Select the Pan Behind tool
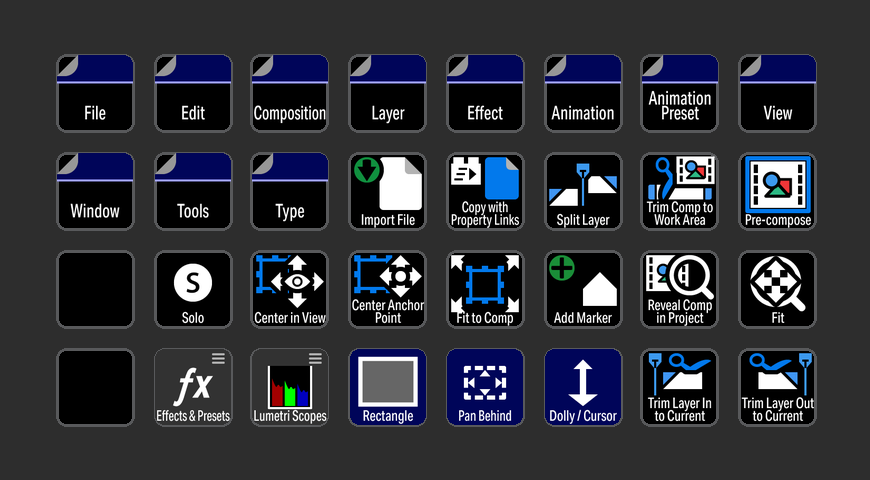The width and height of the screenshot is (870, 480). point(485,387)
